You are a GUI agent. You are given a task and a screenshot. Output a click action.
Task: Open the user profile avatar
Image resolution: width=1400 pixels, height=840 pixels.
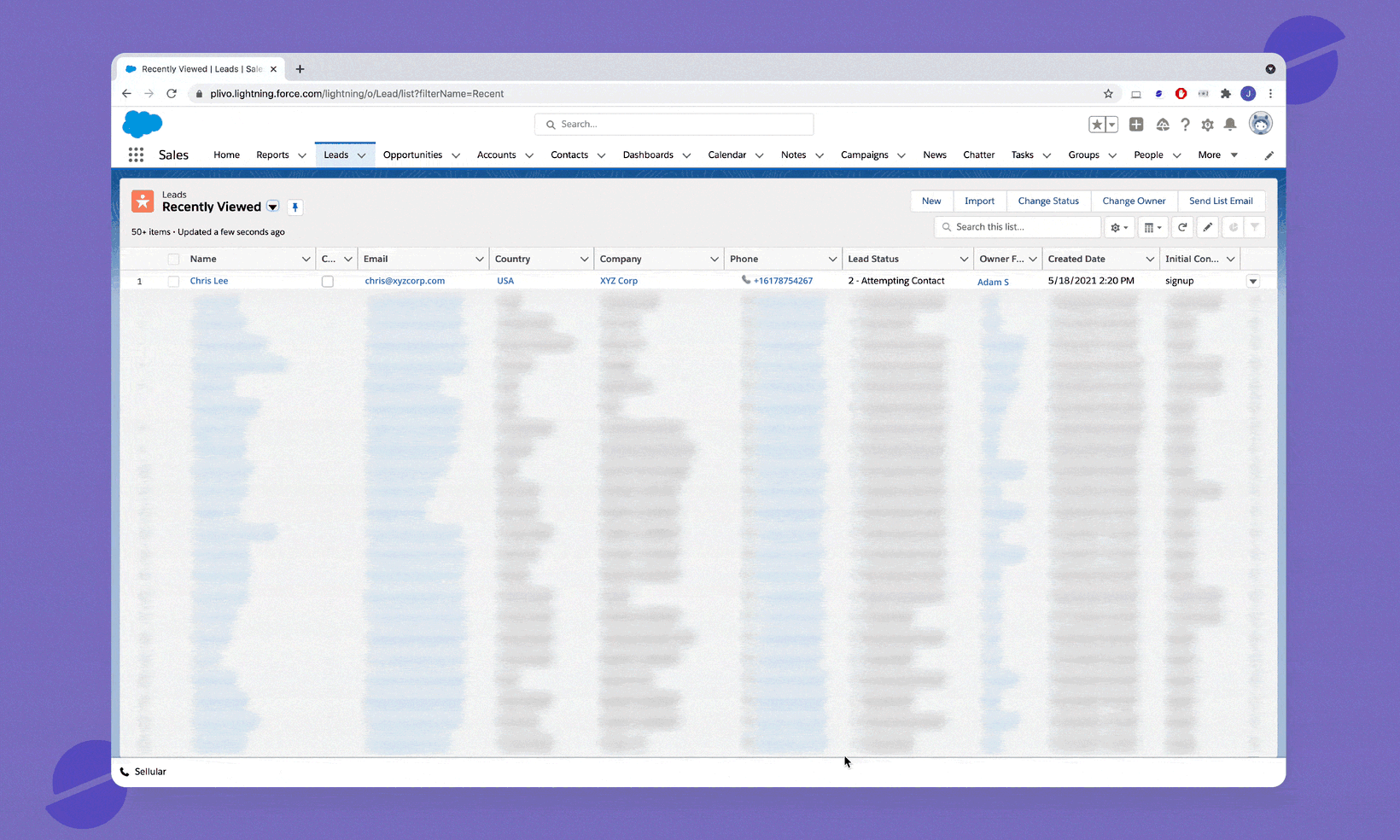(x=1260, y=124)
